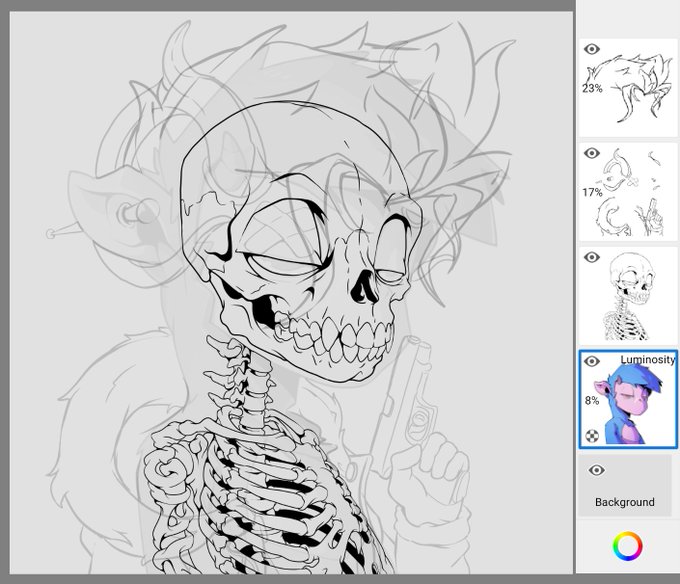Viewport: 680px width, 584px height.
Task: Hide the 23% opacity hair sketch layer
Action: pyautogui.click(x=592, y=49)
